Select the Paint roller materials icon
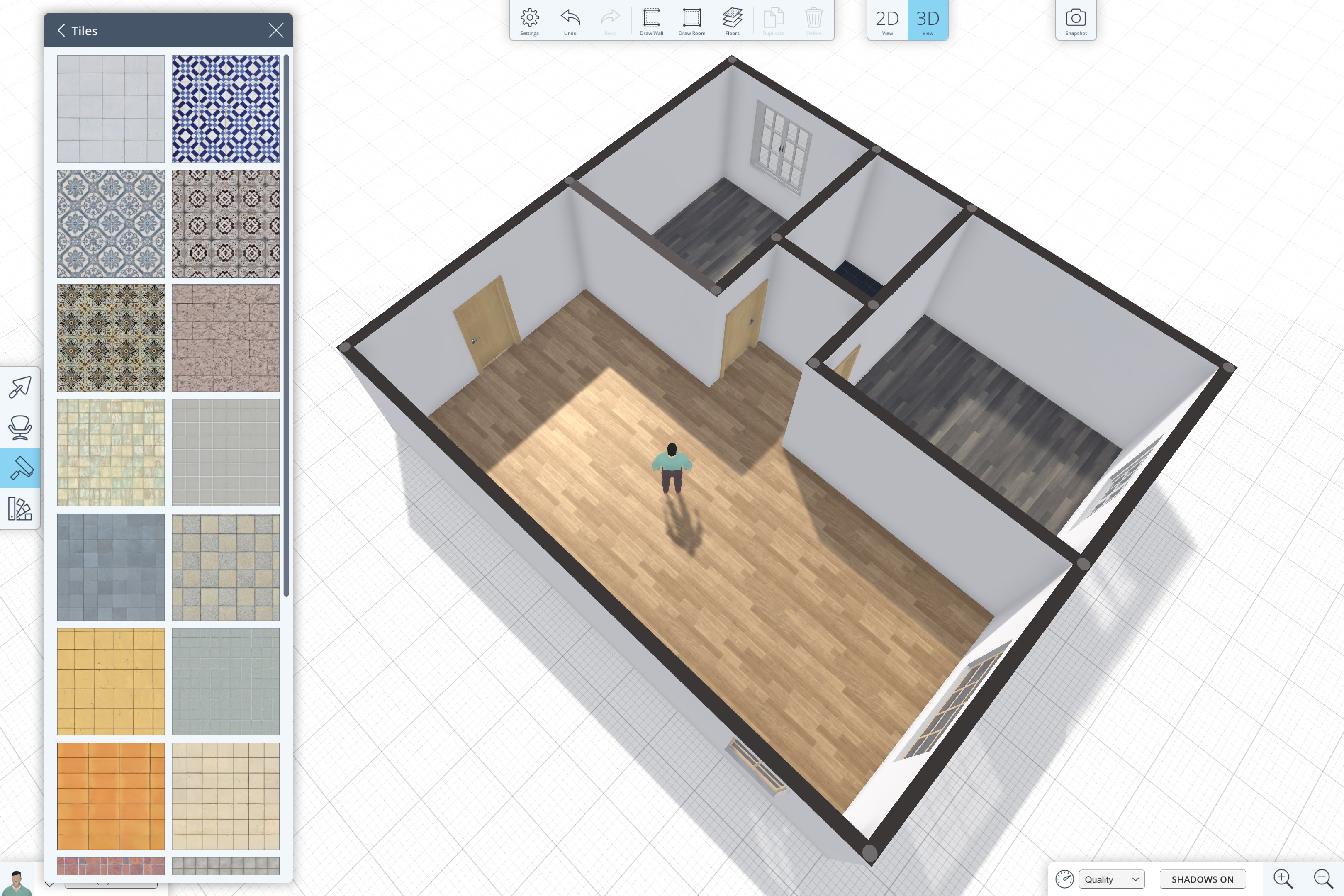Screen dimensions: 1344x896 20,469
